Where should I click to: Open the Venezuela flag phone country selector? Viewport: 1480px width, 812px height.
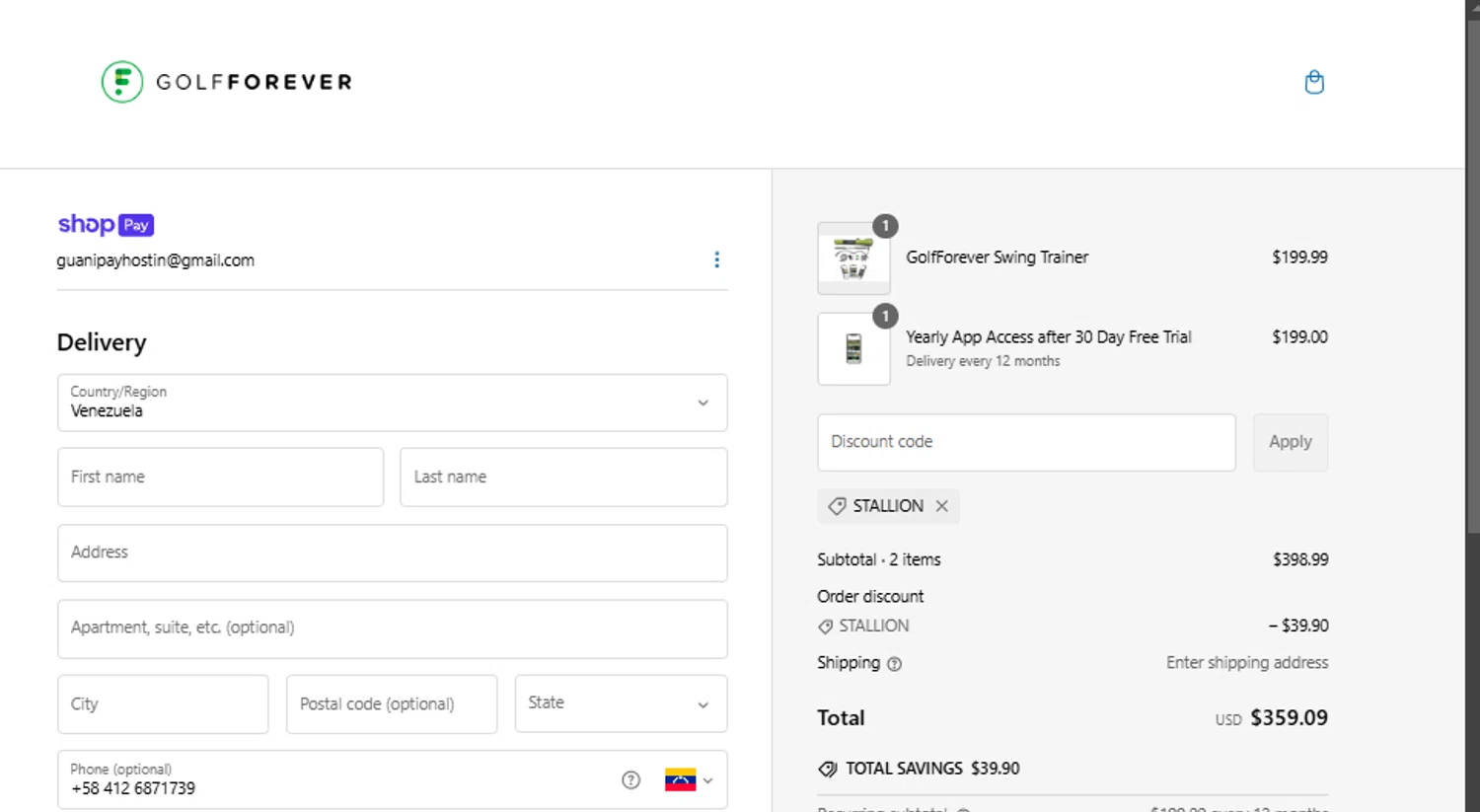689,780
